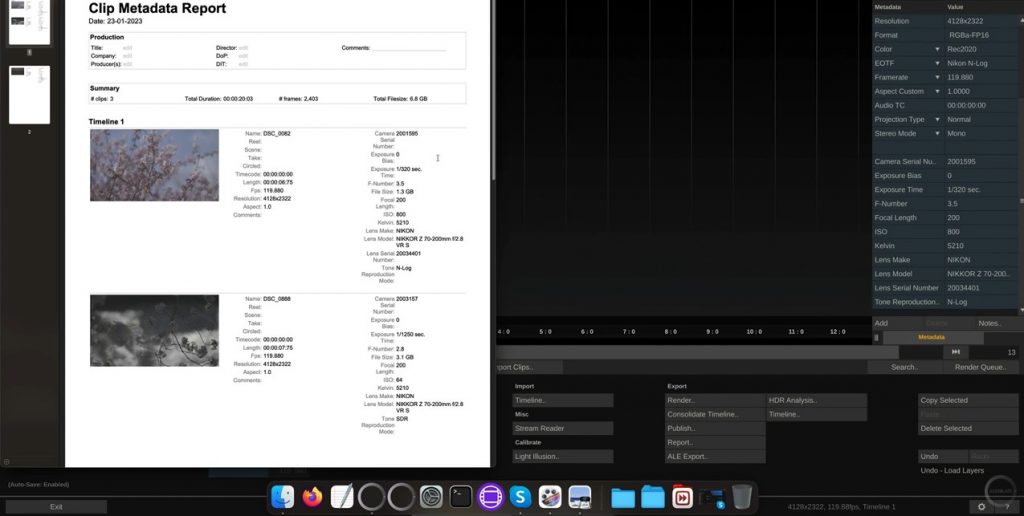The width and height of the screenshot is (1024, 516).
Task: Click the Import section Timeline.. button
Action: click(x=562, y=400)
